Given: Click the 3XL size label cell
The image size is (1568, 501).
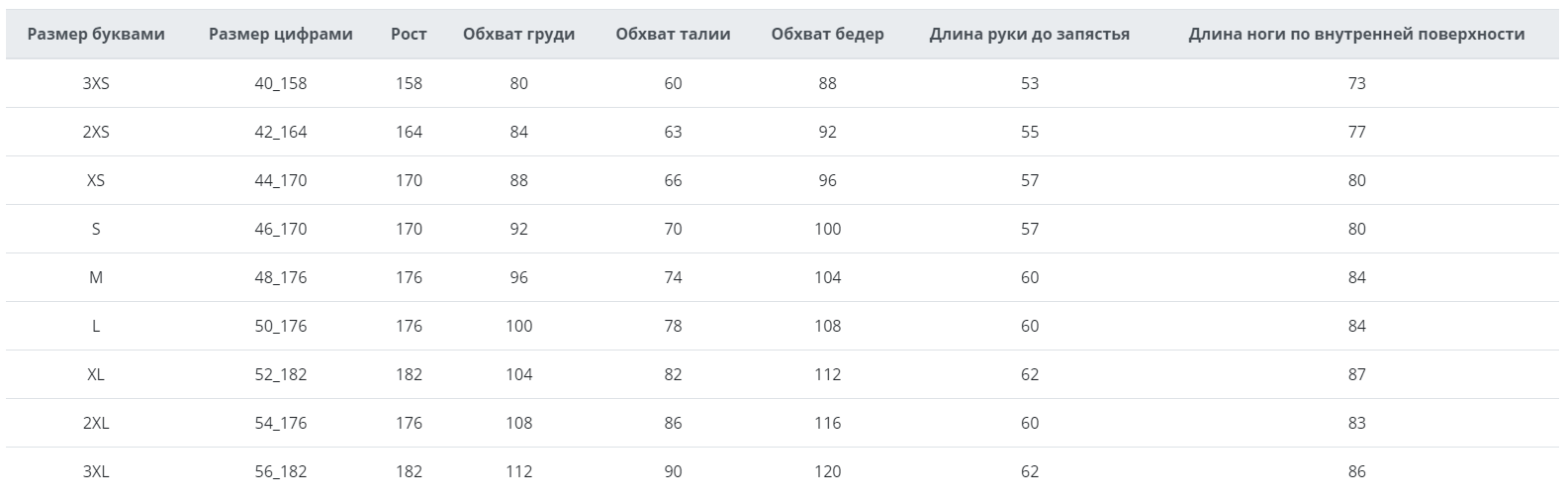Looking at the screenshot, I should 96,471.
